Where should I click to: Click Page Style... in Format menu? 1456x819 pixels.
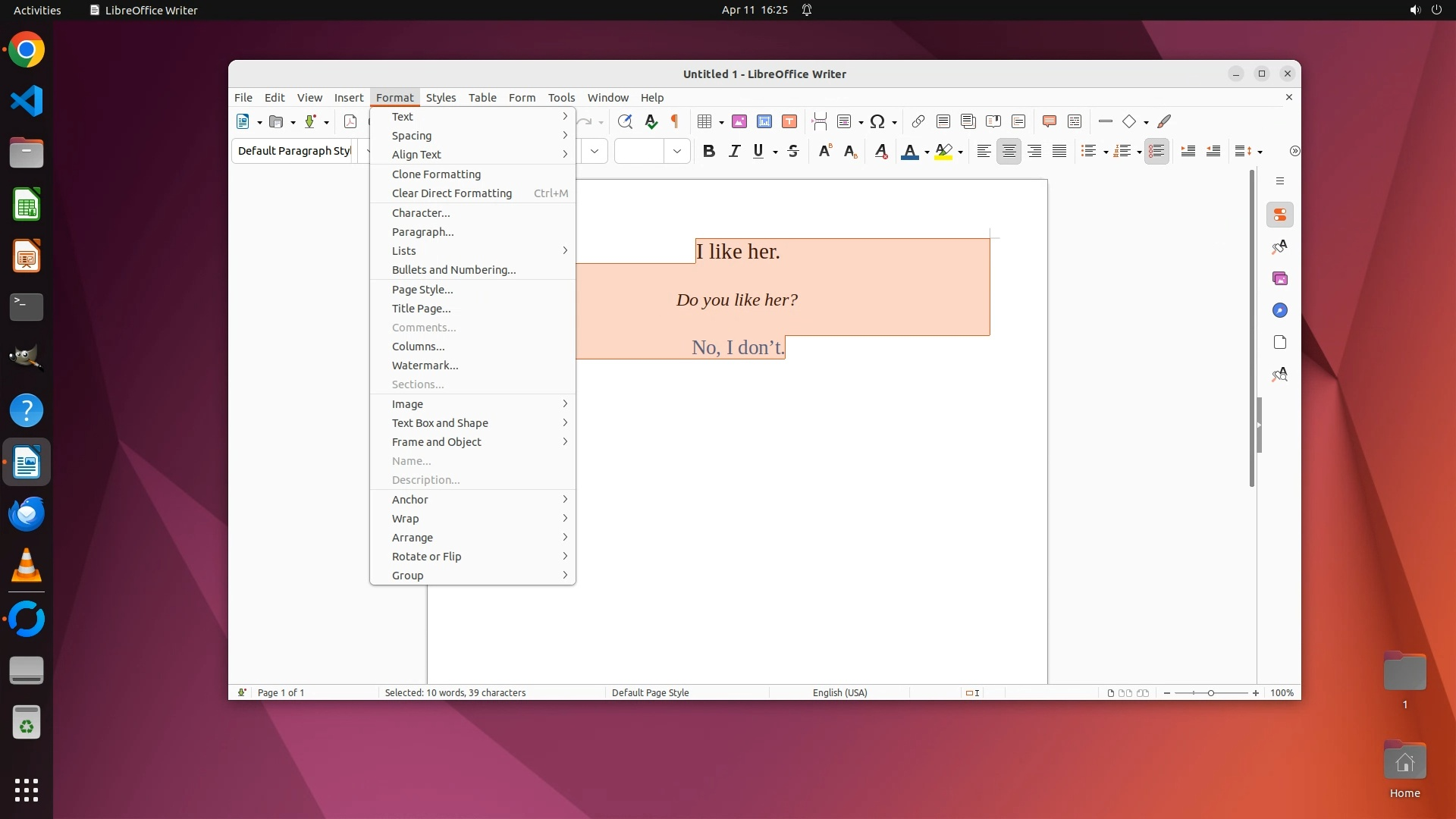click(x=422, y=290)
